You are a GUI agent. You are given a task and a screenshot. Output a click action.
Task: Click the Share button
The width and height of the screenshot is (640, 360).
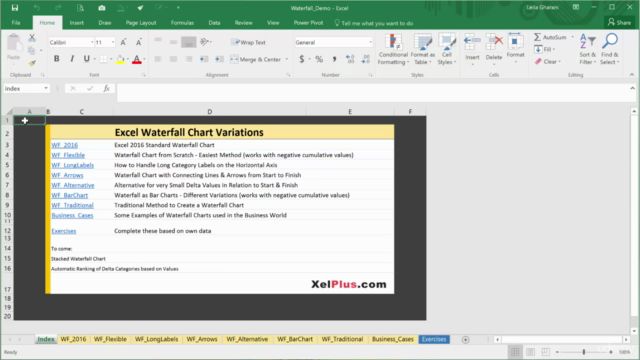[620, 22]
